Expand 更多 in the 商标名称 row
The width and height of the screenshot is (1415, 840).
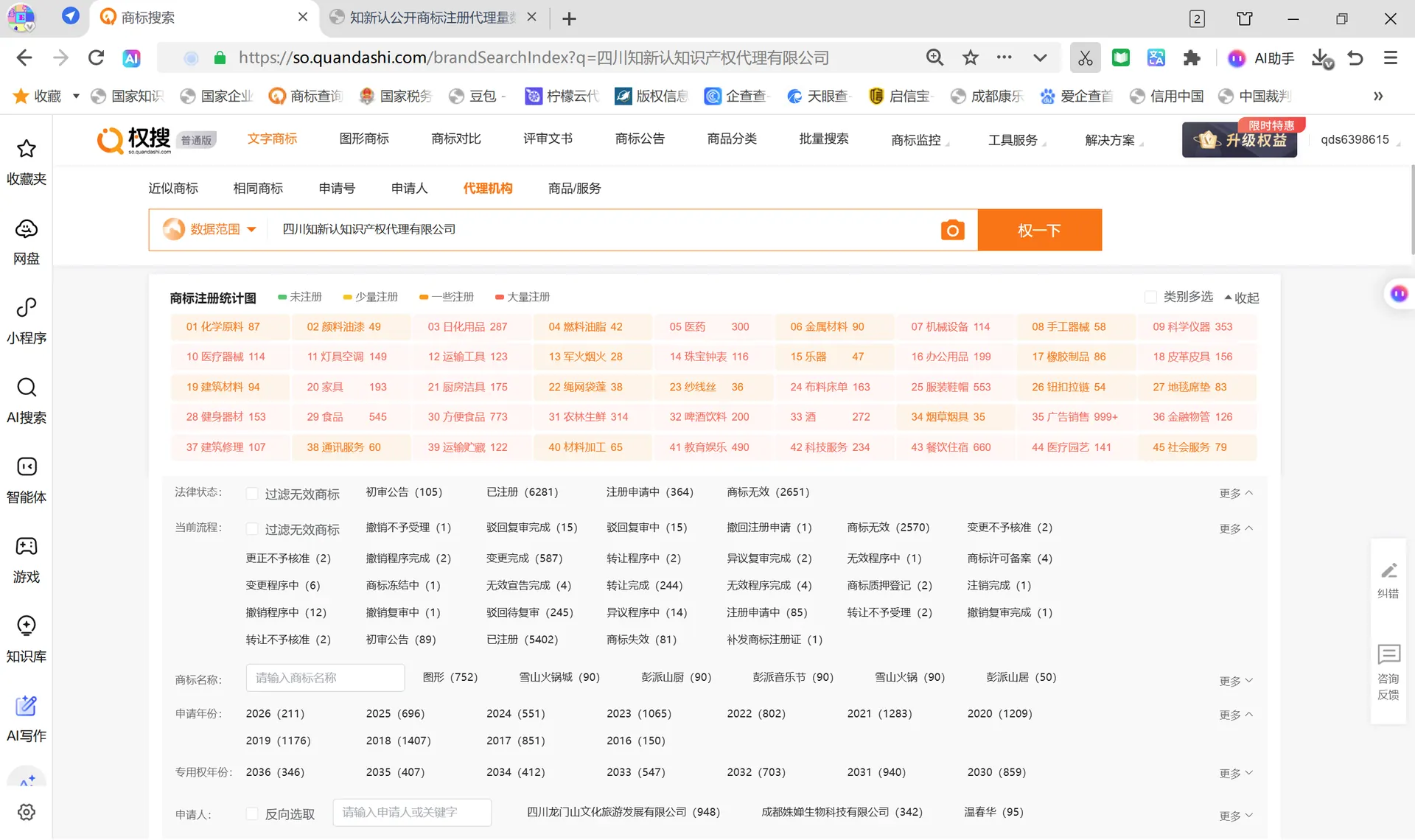click(1236, 681)
